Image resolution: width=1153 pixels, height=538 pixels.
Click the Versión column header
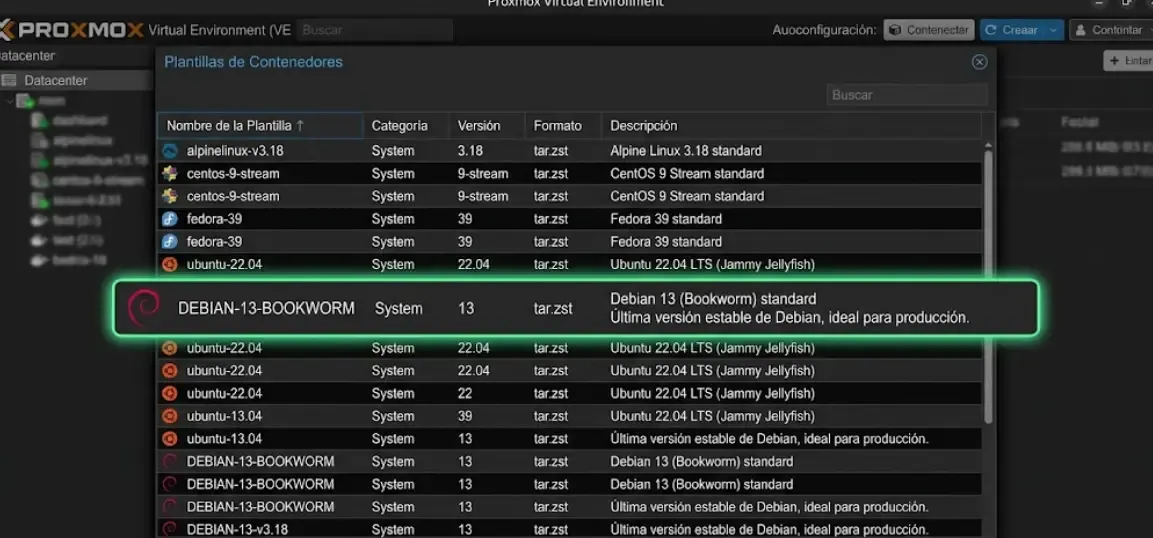[x=487, y=126]
